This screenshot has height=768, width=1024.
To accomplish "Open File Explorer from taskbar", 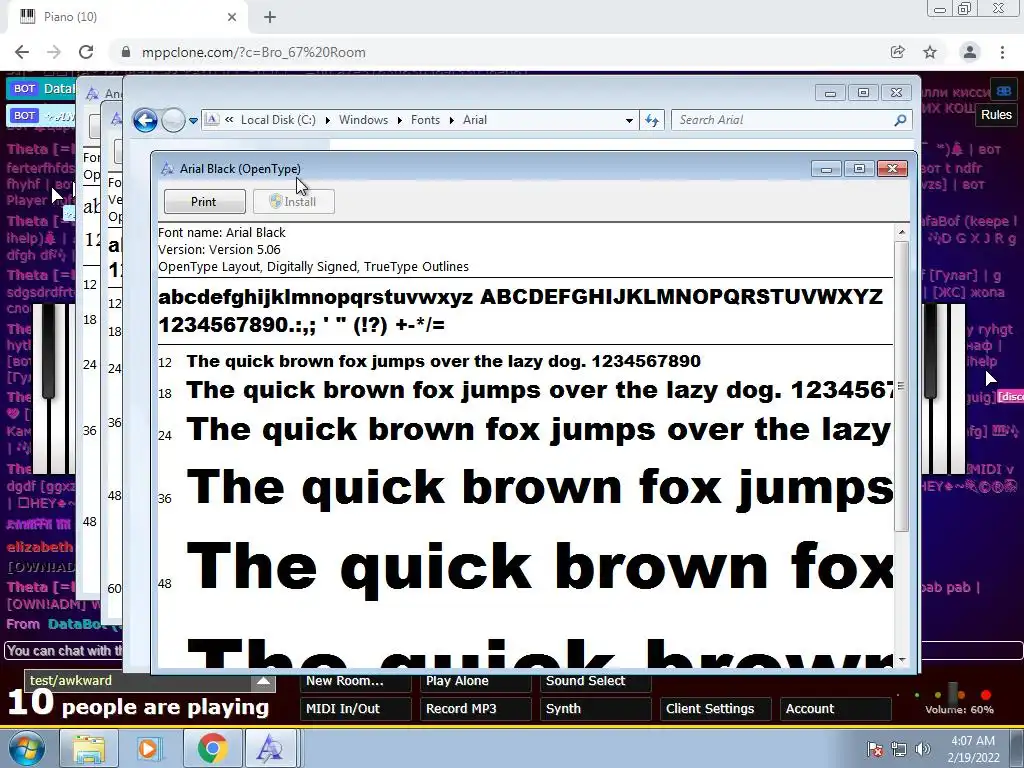I will (x=89, y=748).
